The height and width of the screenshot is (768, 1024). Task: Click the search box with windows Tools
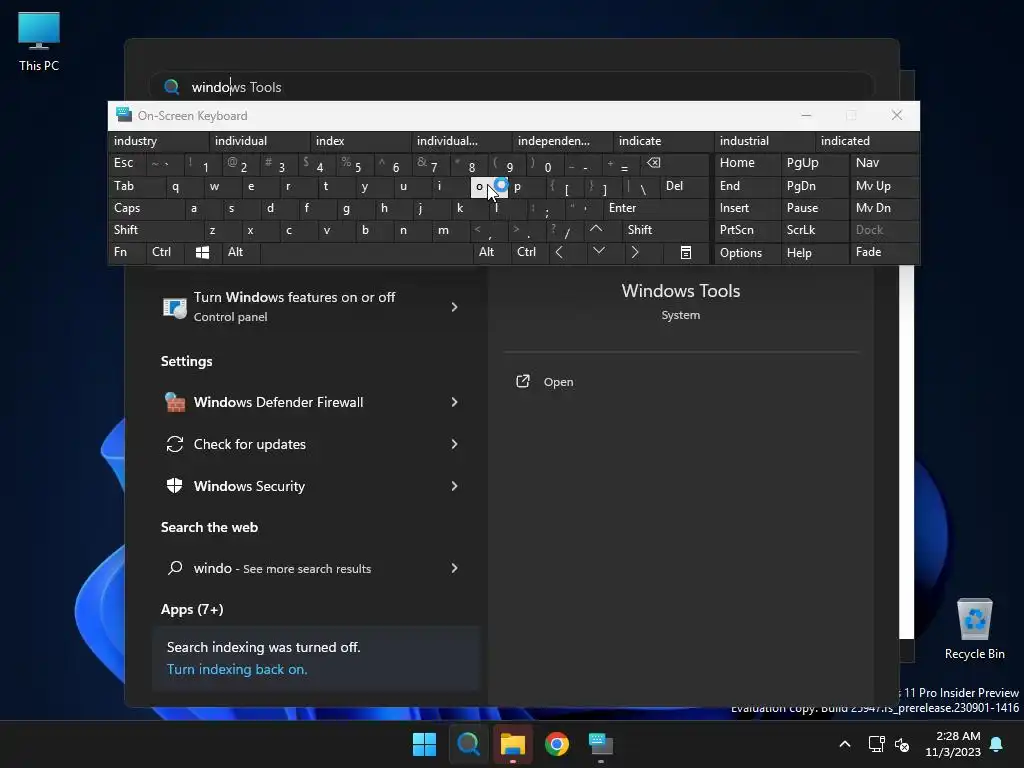tap(513, 87)
